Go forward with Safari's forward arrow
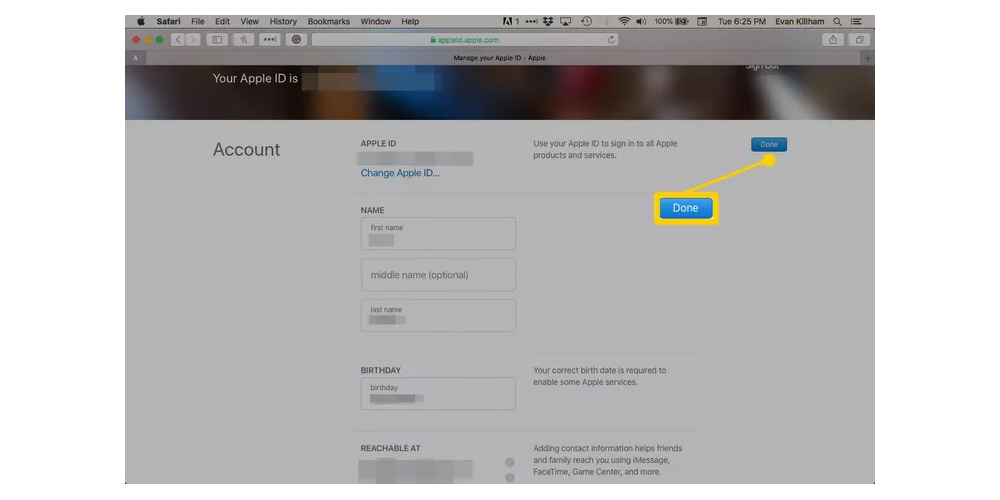Viewport: 1000px width, 500px height. click(x=193, y=40)
